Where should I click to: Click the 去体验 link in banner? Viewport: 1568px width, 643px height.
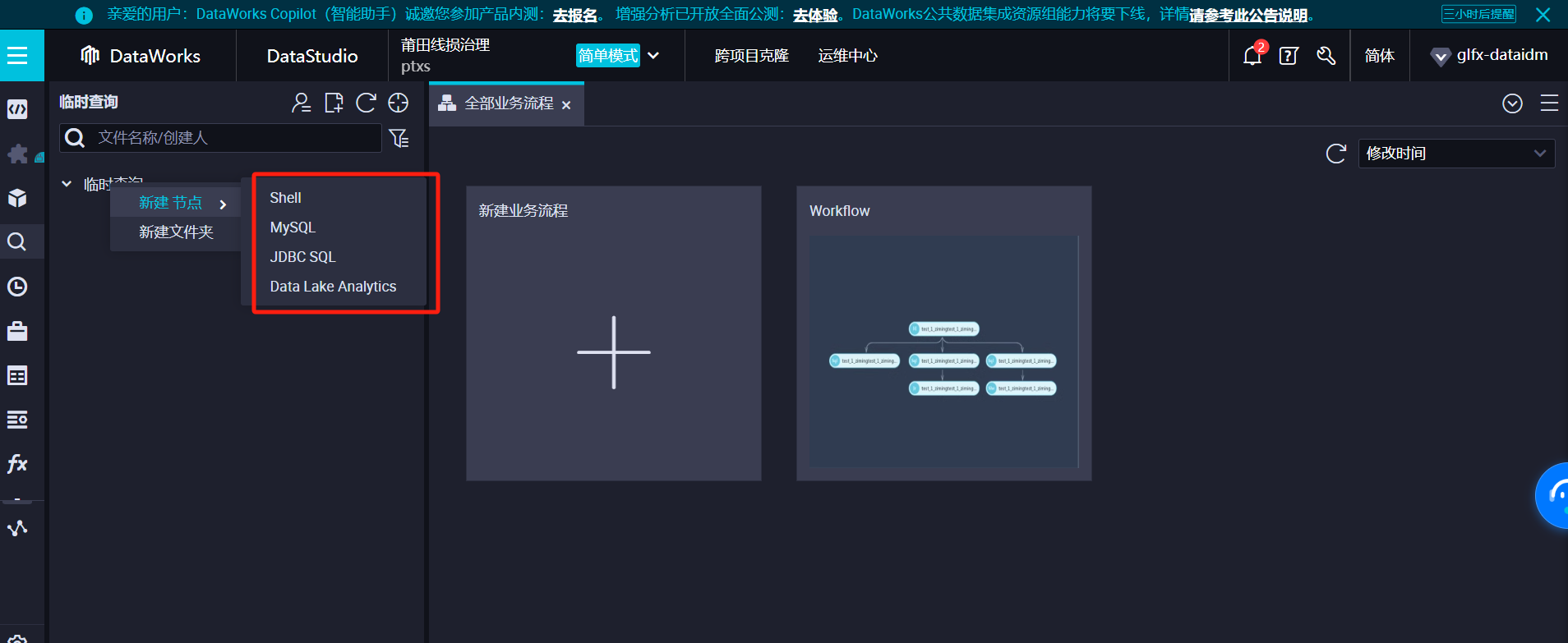pos(815,16)
